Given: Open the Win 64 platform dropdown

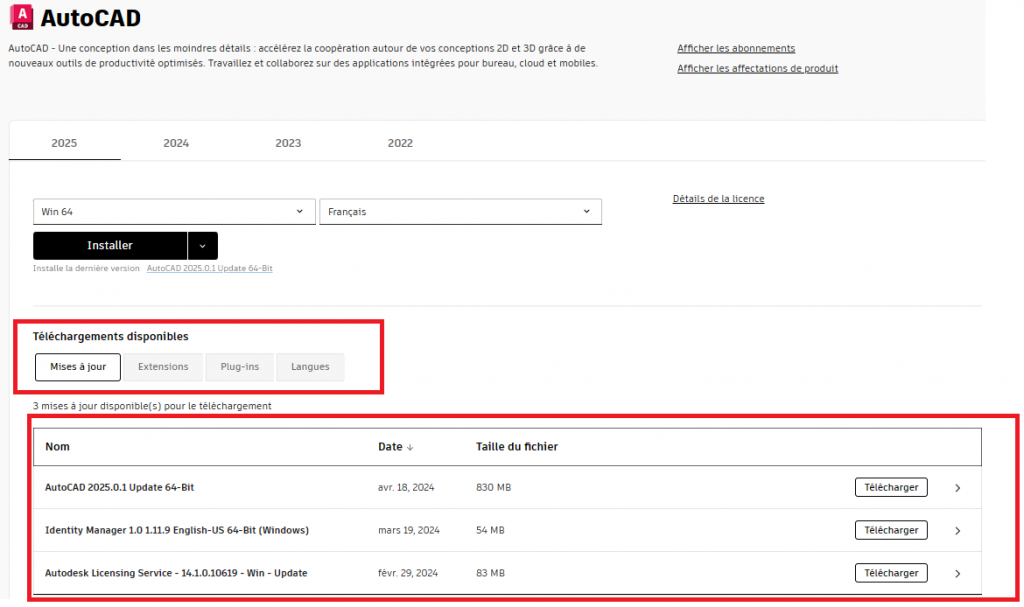Looking at the screenshot, I should point(173,212).
